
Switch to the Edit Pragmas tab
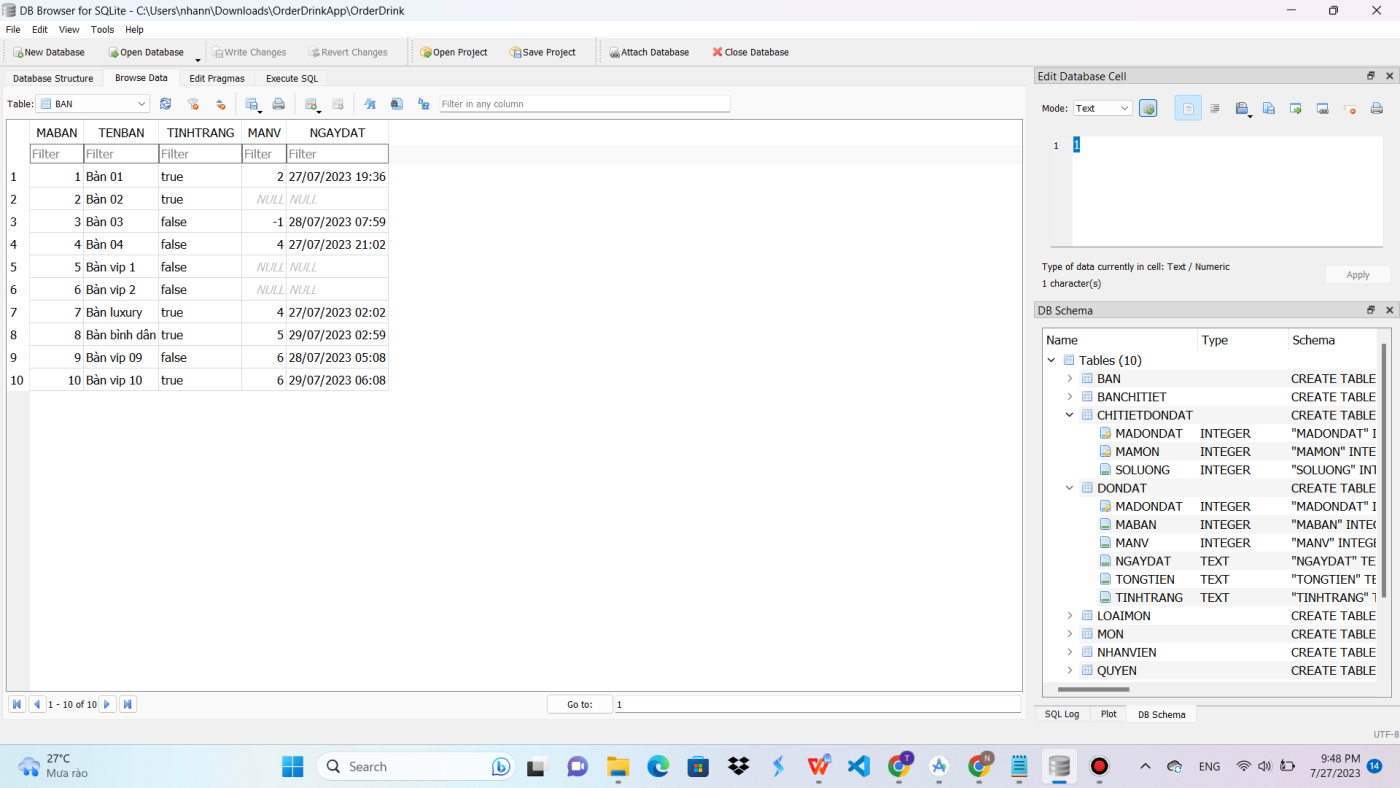[217, 78]
